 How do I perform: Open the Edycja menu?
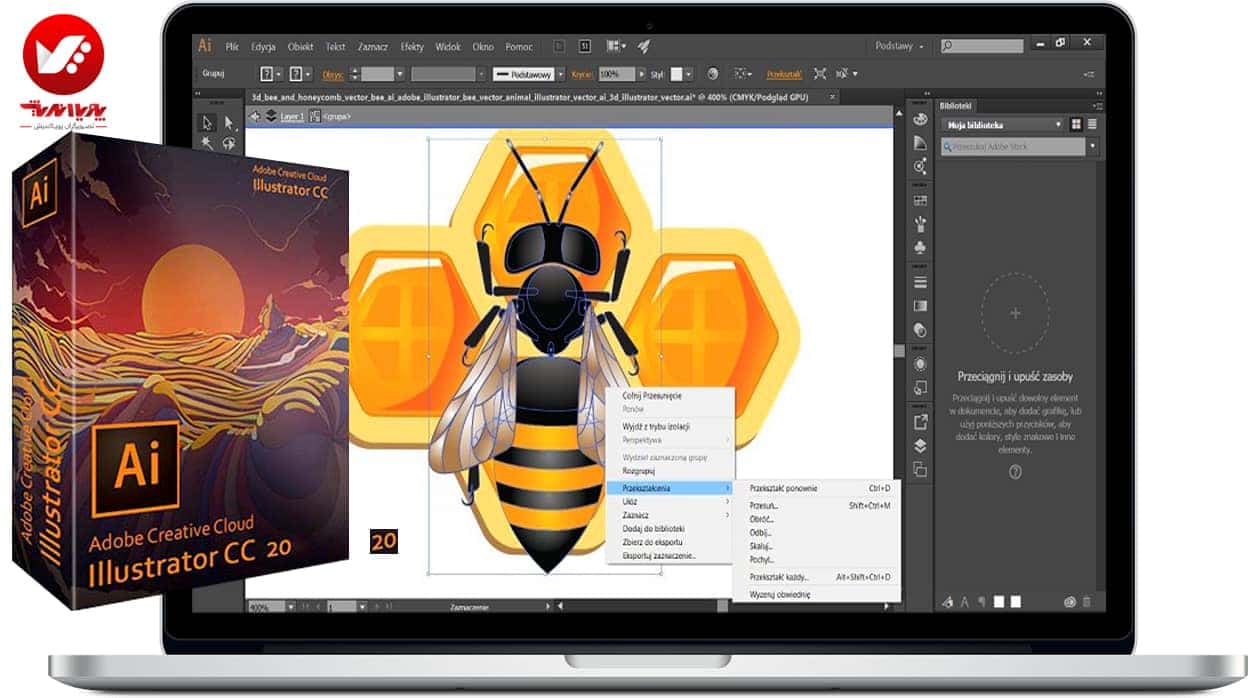(x=264, y=46)
